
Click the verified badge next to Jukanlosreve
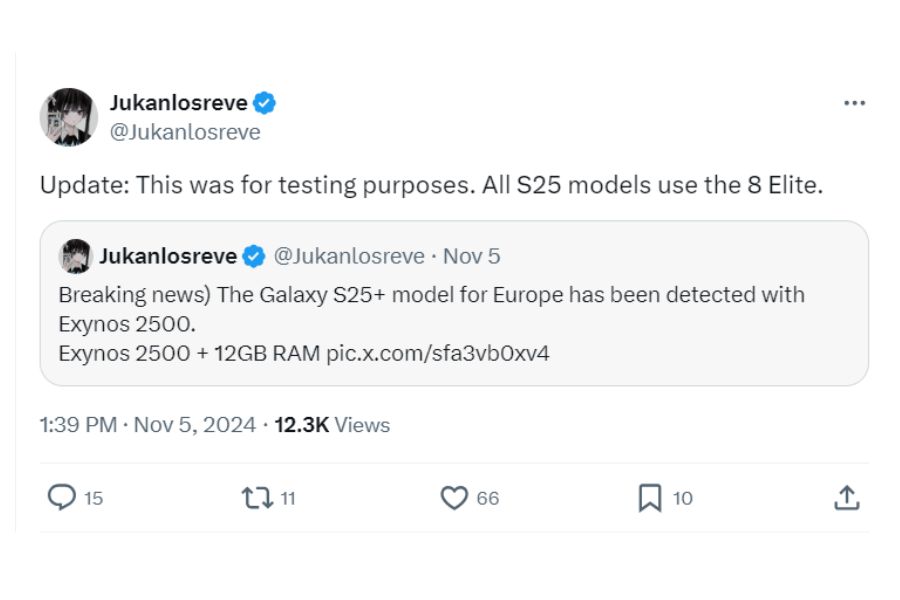click(x=263, y=101)
